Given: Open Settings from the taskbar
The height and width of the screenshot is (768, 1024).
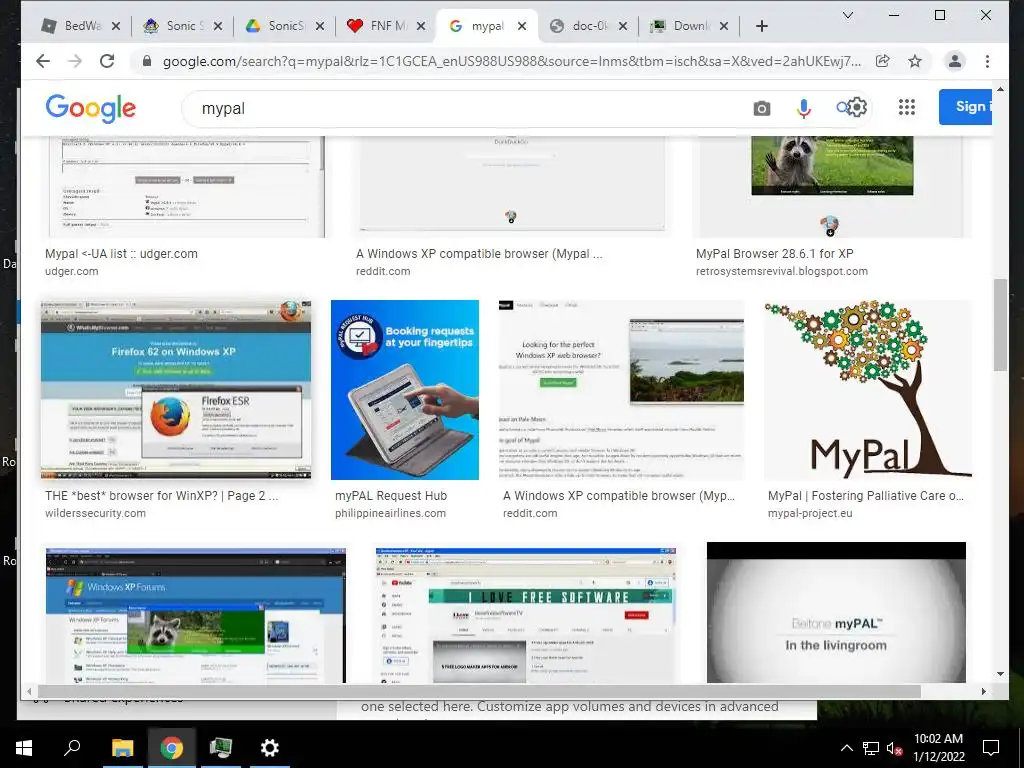Looking at the screenshot, I should pyautogui.click(x=270, y=748).
